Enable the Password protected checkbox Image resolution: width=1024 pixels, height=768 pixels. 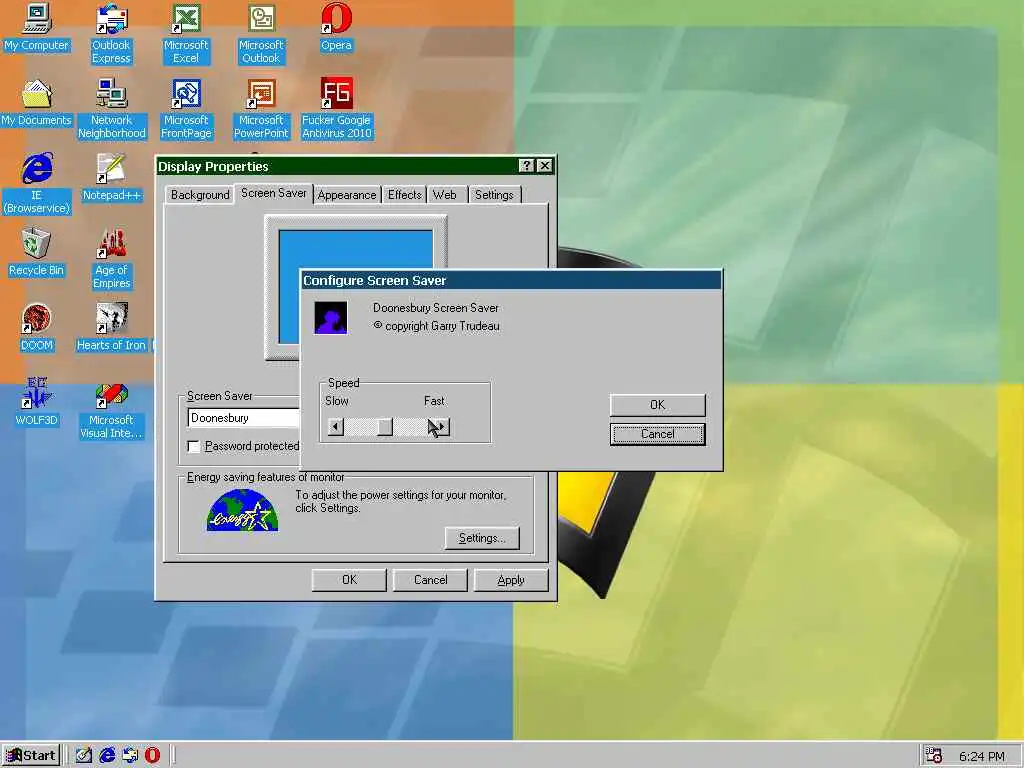[x=193, y=447]
